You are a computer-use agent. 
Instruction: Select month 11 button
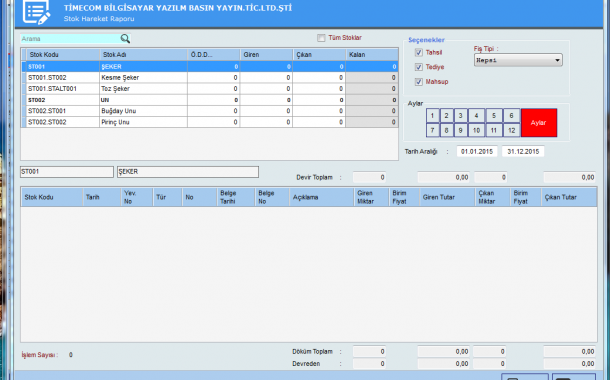pos(494,130)
